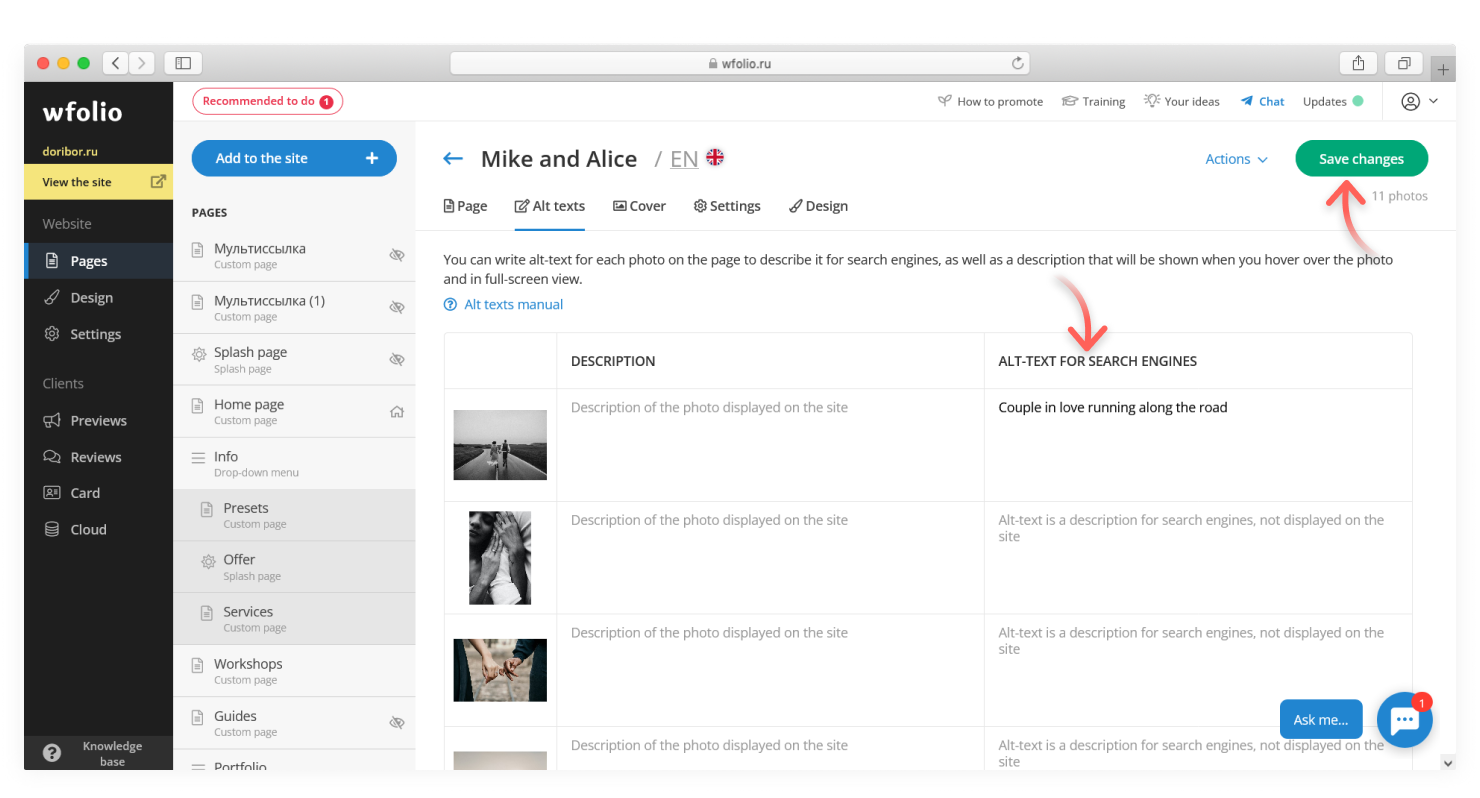The height and width of the screenshot is (798, 1480).
Task: Open Chat link in top bar
Action: point(1262,101)
